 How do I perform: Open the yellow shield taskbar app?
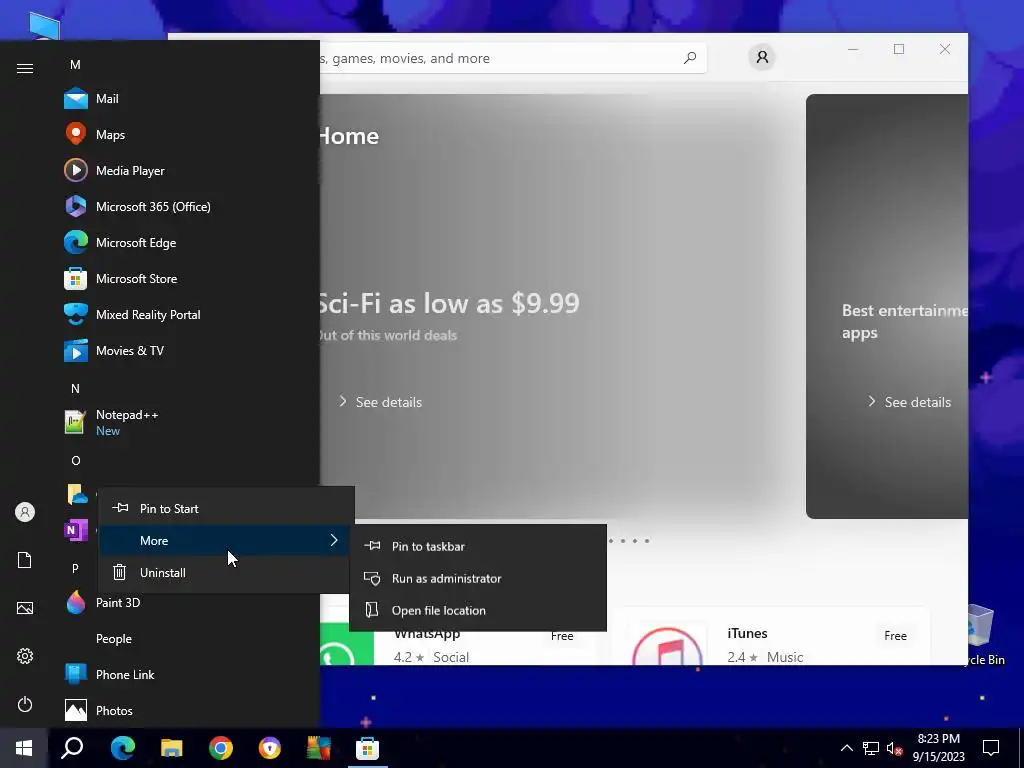[x=270, y=748]
